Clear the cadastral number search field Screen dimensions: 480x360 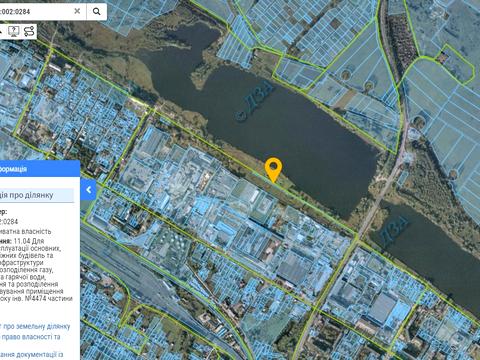[x=77, y=11]
